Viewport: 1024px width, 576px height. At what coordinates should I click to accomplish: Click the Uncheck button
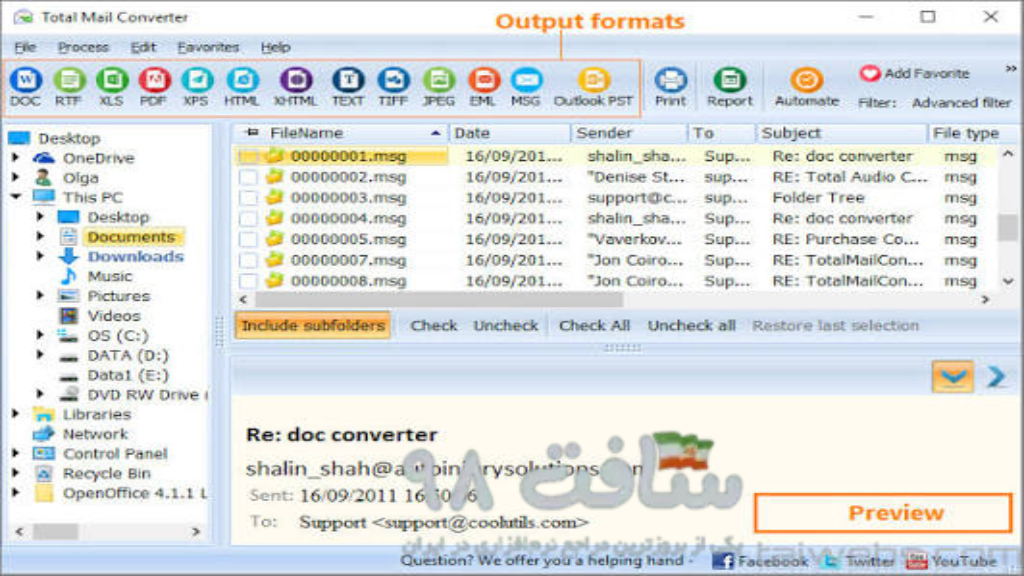pyautogui.click(x=506, y=325)
